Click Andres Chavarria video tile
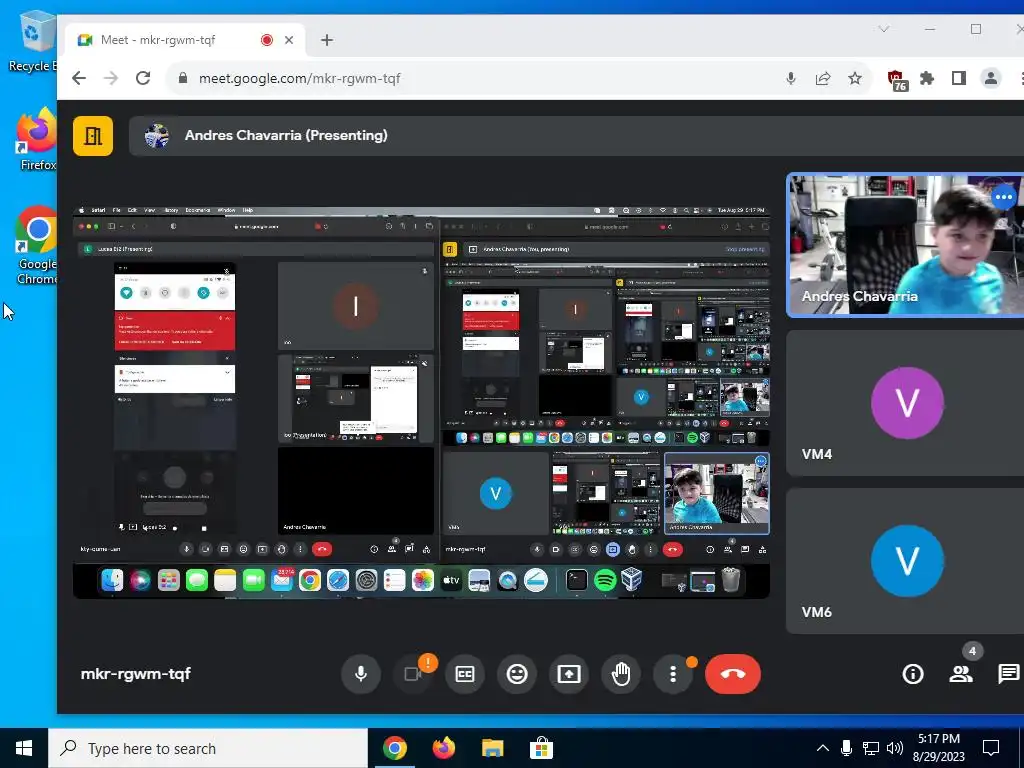The image size is (1024, 768). pyautogui.click(x=905, y=245)
